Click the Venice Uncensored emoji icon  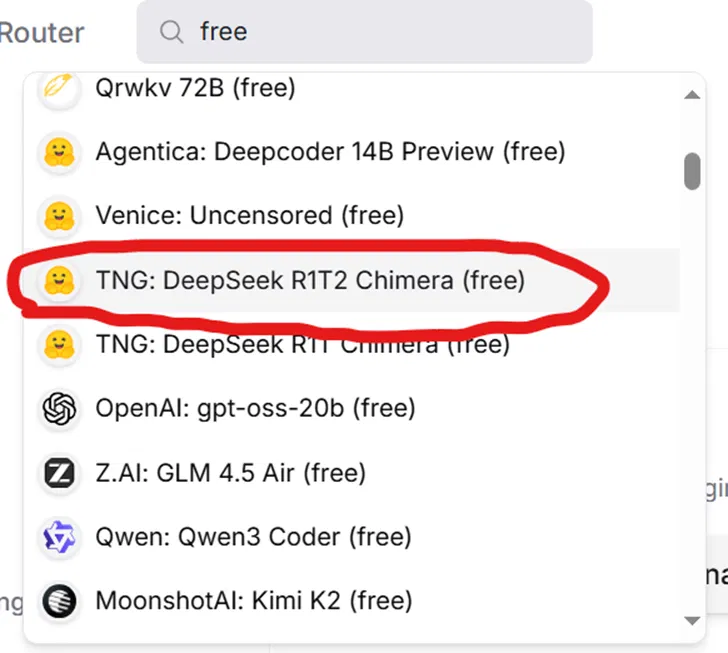[58, 215]
